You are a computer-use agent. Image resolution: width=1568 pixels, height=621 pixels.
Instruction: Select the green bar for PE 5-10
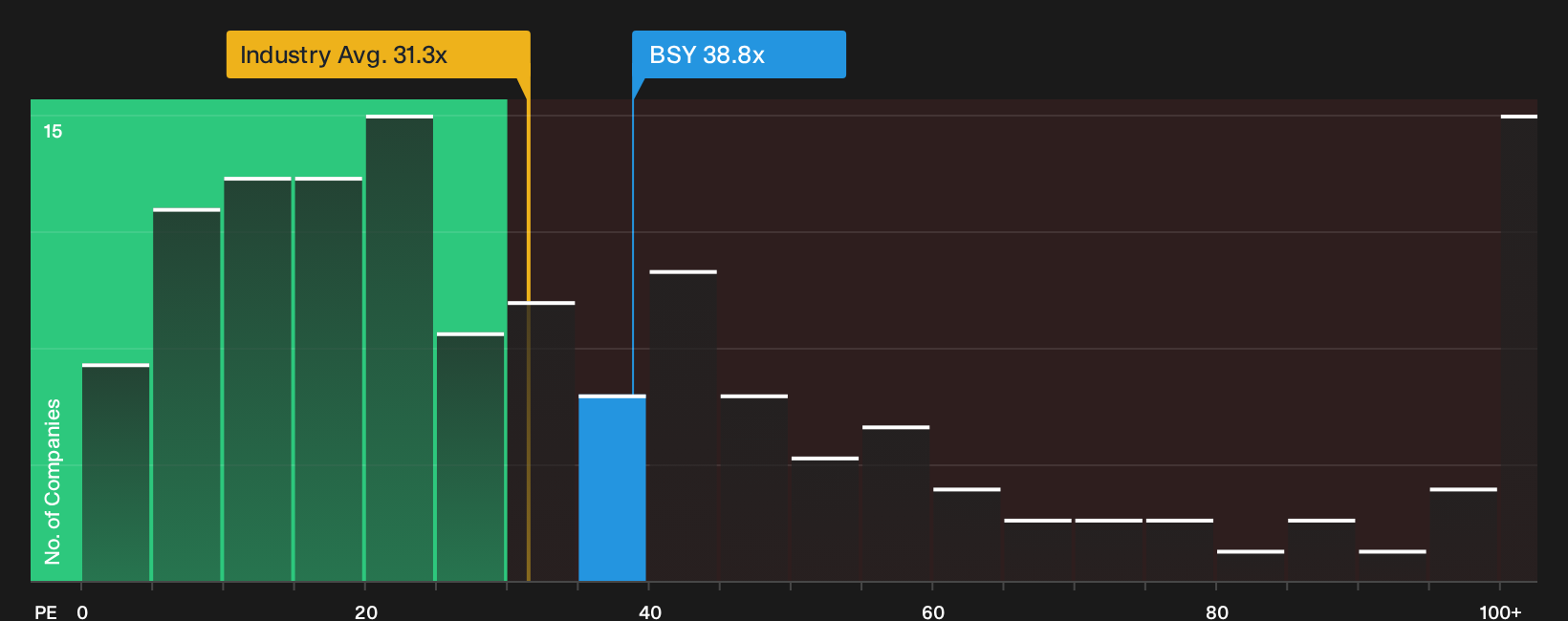coord(186,395)
